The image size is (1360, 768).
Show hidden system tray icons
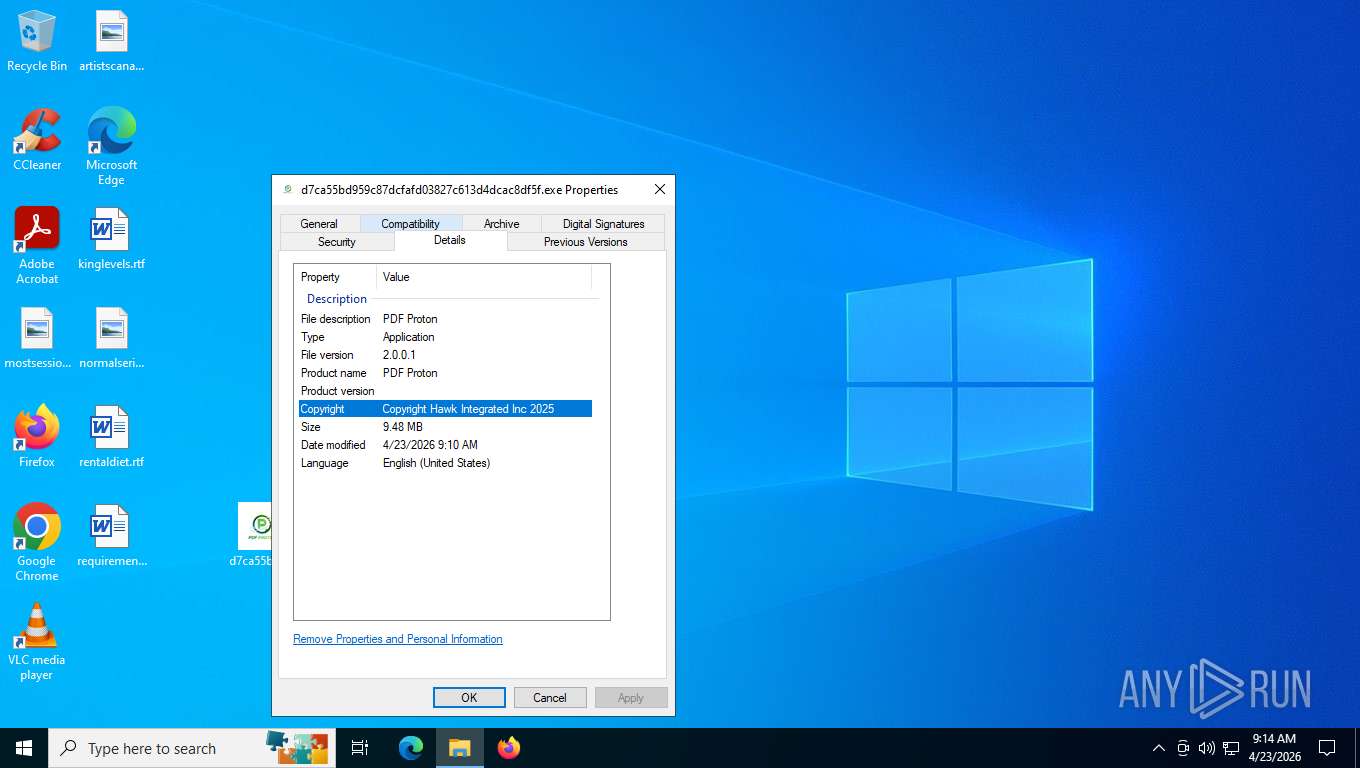(1159, 748)
